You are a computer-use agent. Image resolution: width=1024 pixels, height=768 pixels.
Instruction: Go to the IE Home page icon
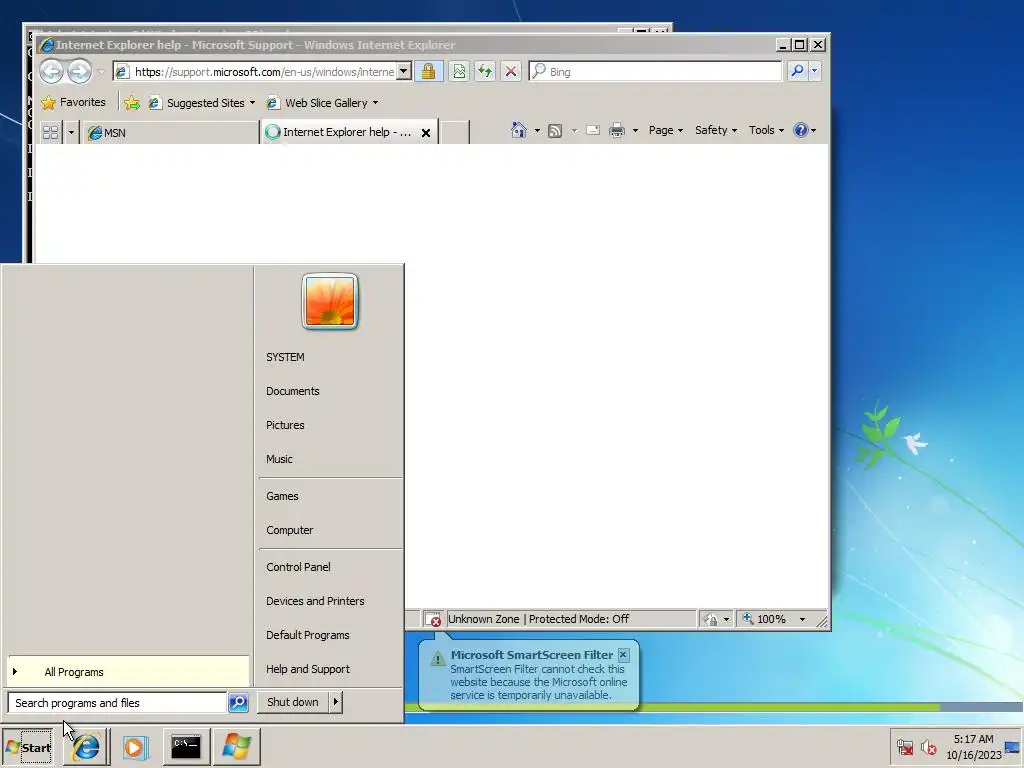(519, 130)
